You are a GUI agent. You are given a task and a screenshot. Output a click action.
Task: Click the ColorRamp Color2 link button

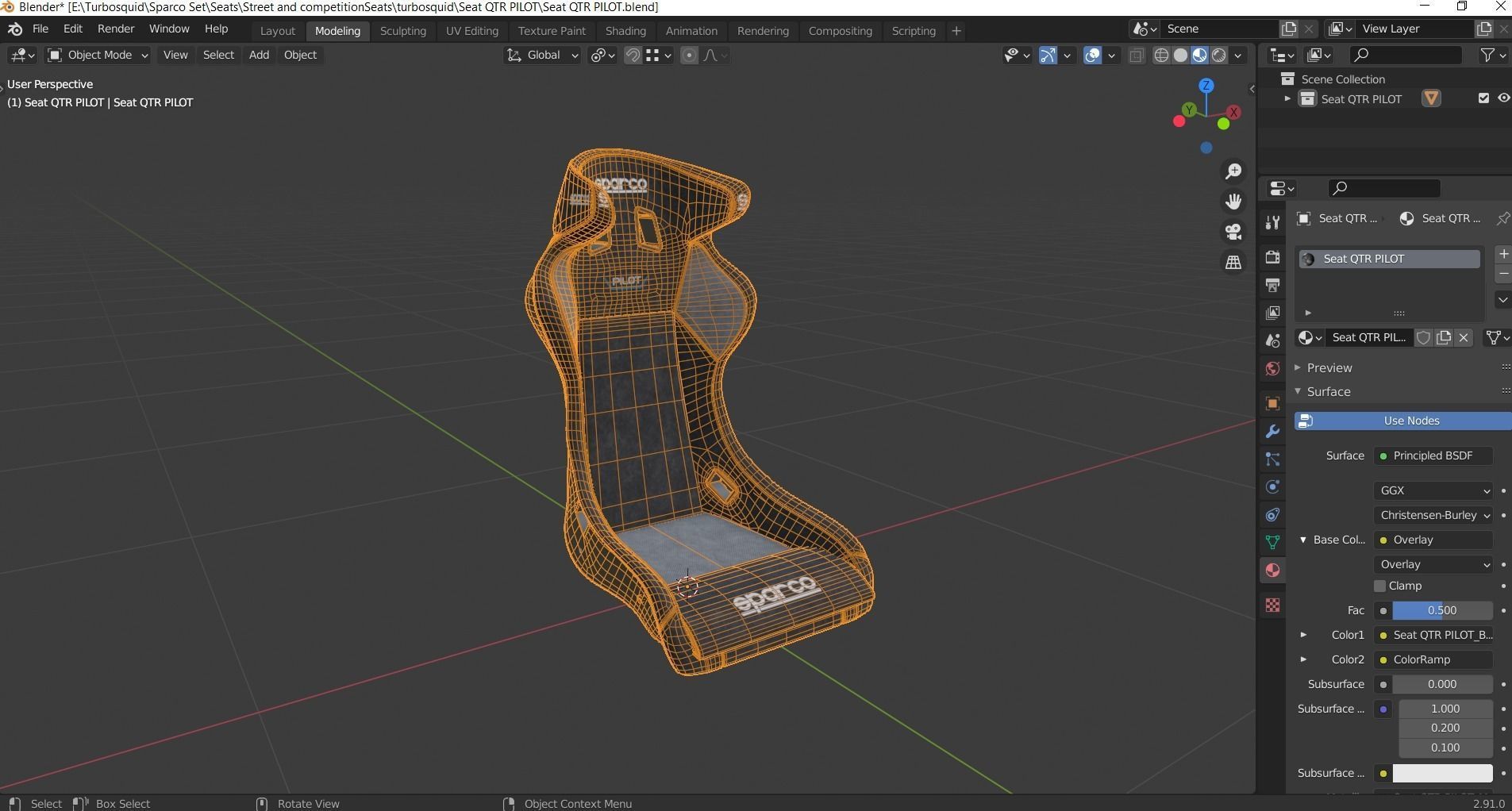pyautogui.click(x=1433, y=659)
